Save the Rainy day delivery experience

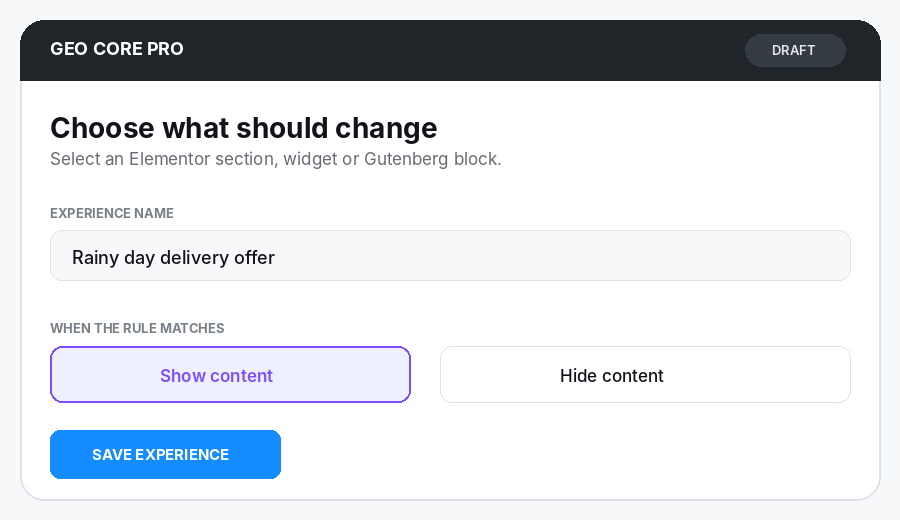165,454
